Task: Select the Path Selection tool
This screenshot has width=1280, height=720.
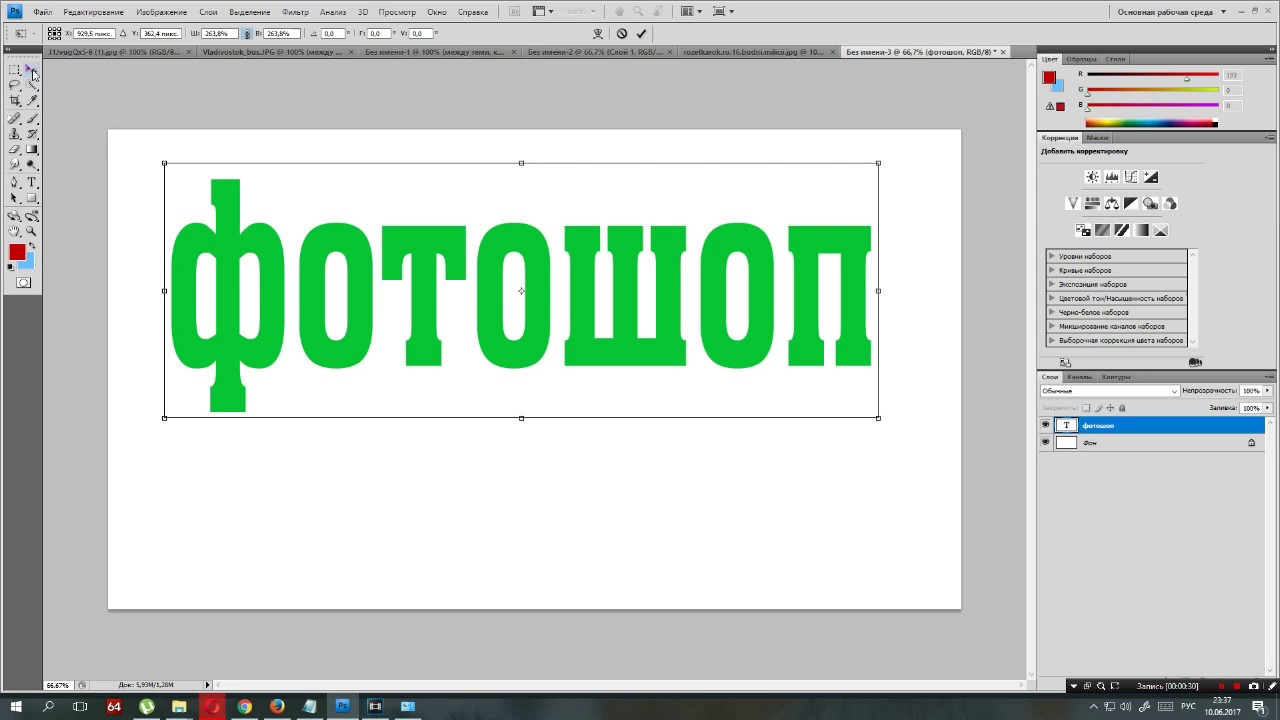Action: pos(14,198)
